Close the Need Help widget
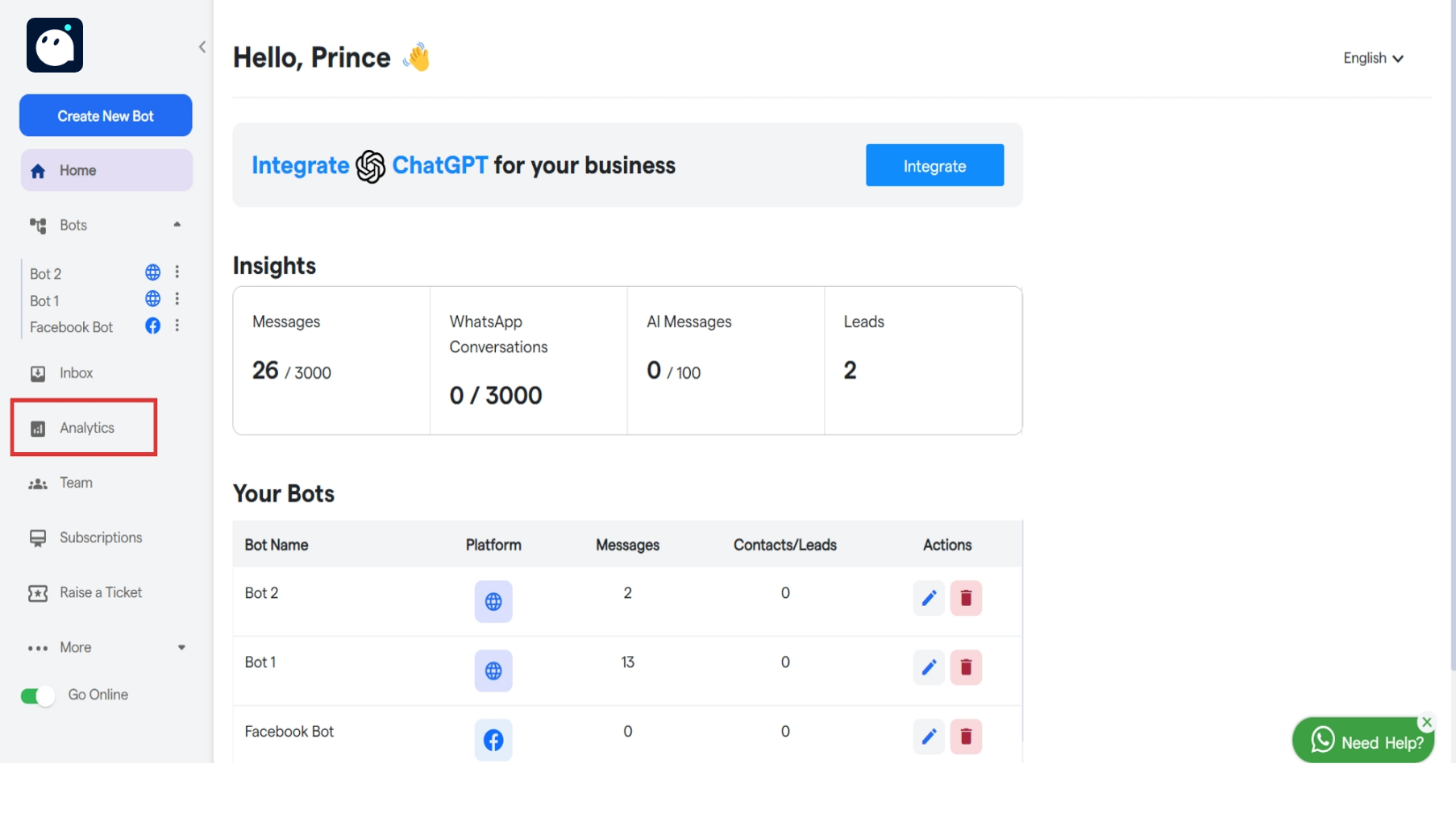Image resolution: width=1456 pixels, height=822 pixels. coord(1427,722)
